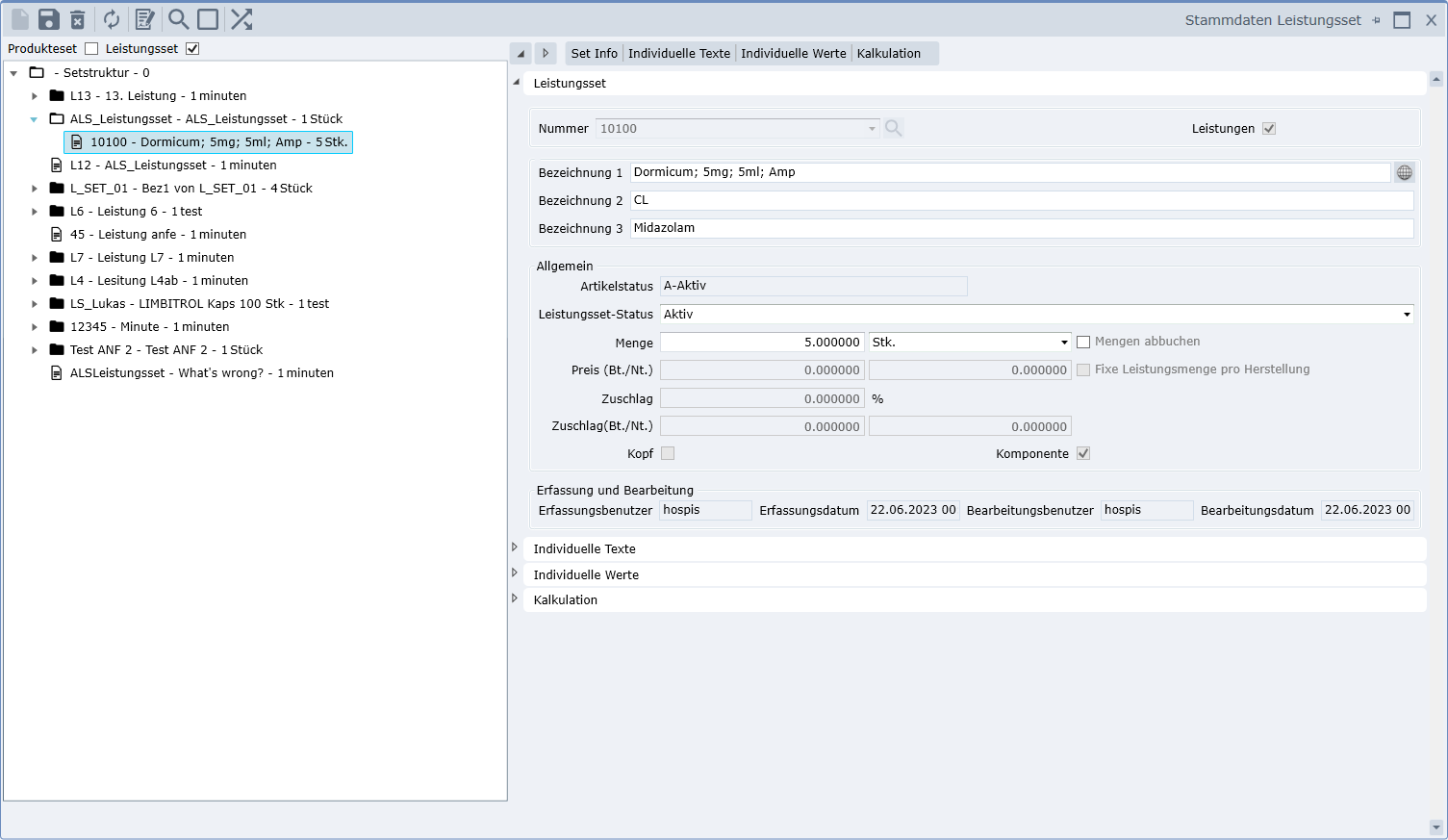Check the Mengen abbuchen checkbox

(x=1083, y=342)
